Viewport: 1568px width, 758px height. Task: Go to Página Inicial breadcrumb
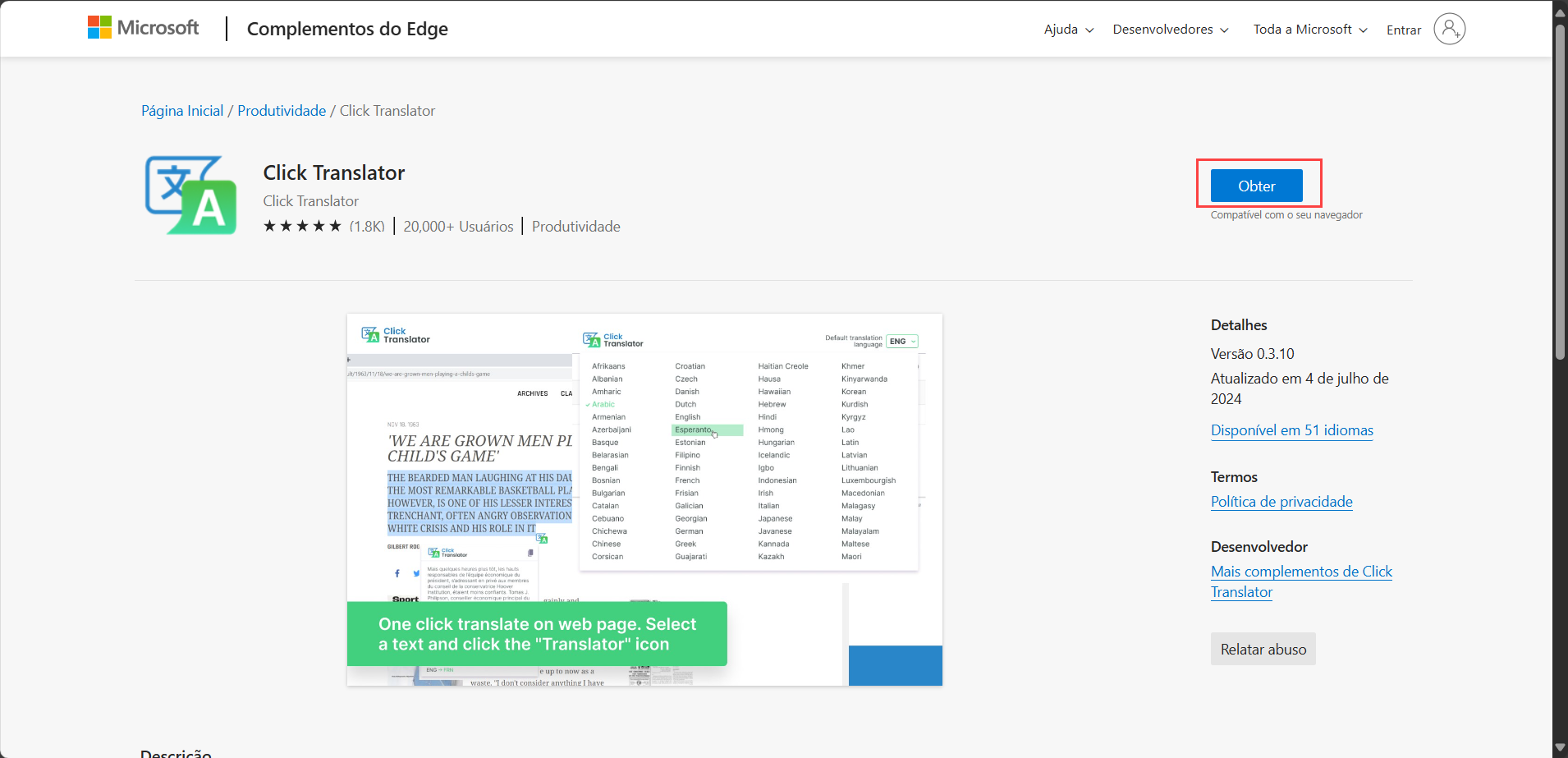[182, 111]
